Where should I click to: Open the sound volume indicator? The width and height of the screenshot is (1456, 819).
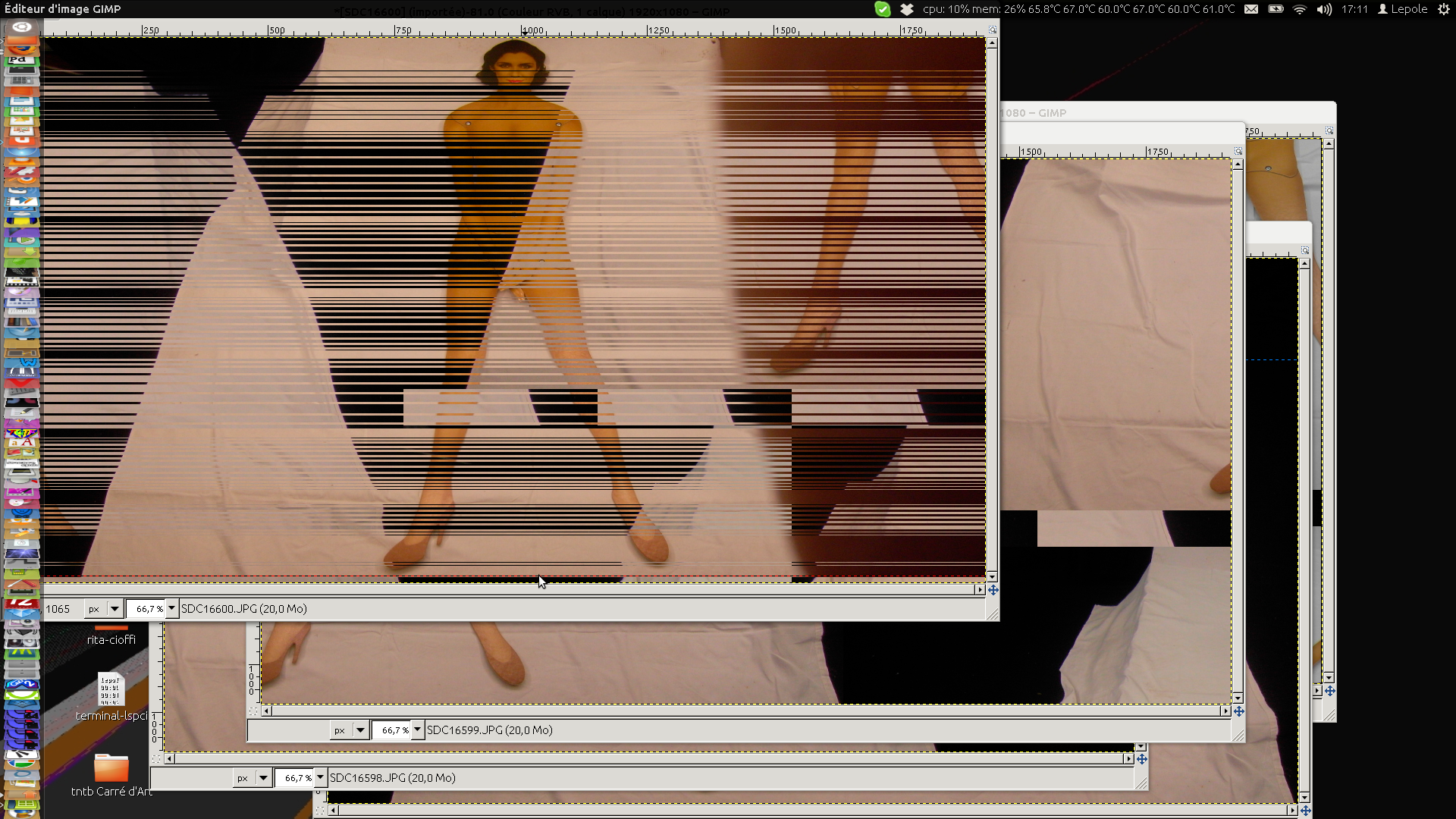(1324, 9)
